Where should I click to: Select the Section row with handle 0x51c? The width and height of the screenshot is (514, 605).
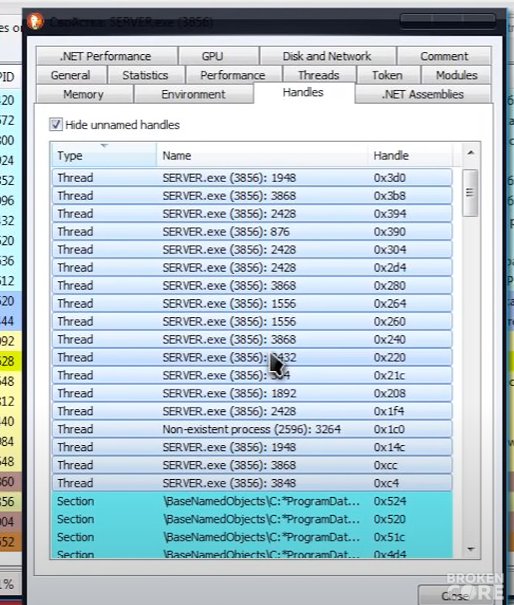tap(252, 537)
